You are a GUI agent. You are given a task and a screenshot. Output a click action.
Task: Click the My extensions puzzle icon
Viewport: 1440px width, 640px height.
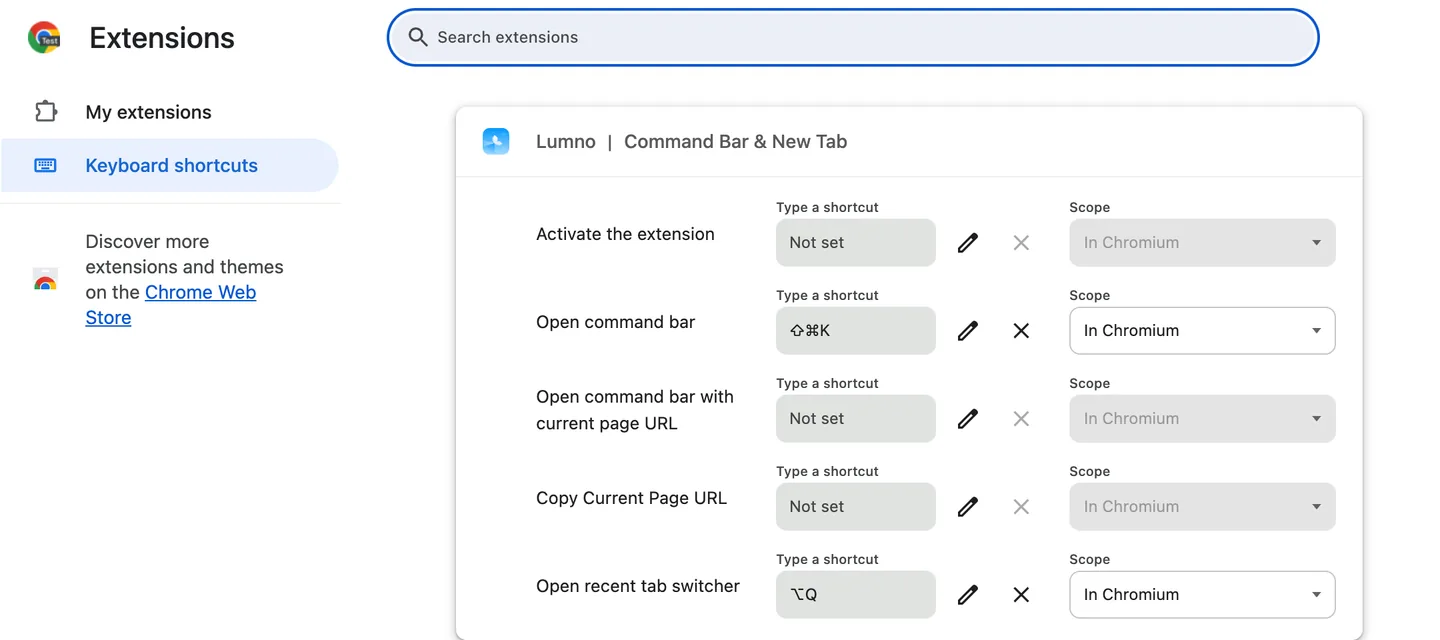tap(45, 111)
